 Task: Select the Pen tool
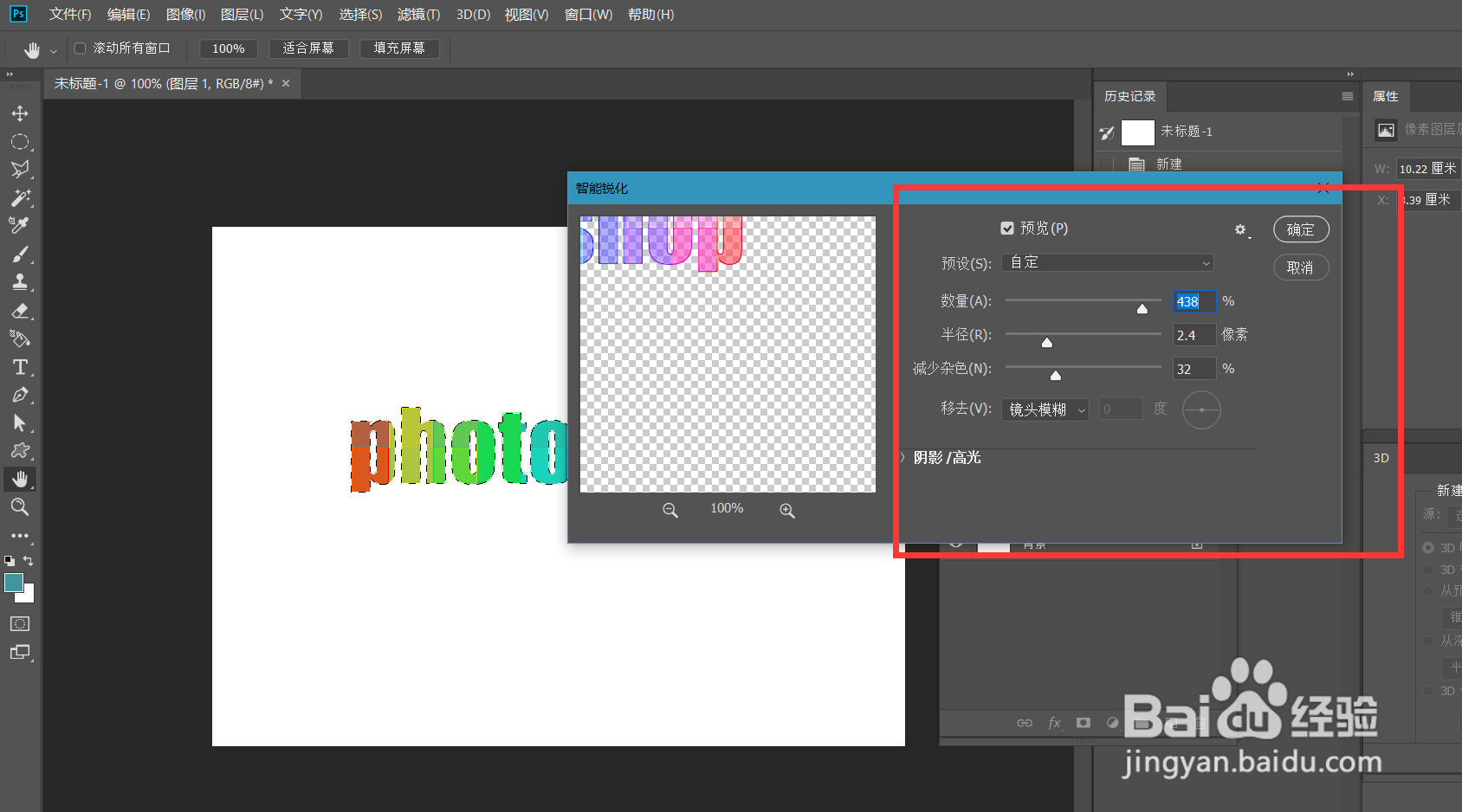click(20, 395)
